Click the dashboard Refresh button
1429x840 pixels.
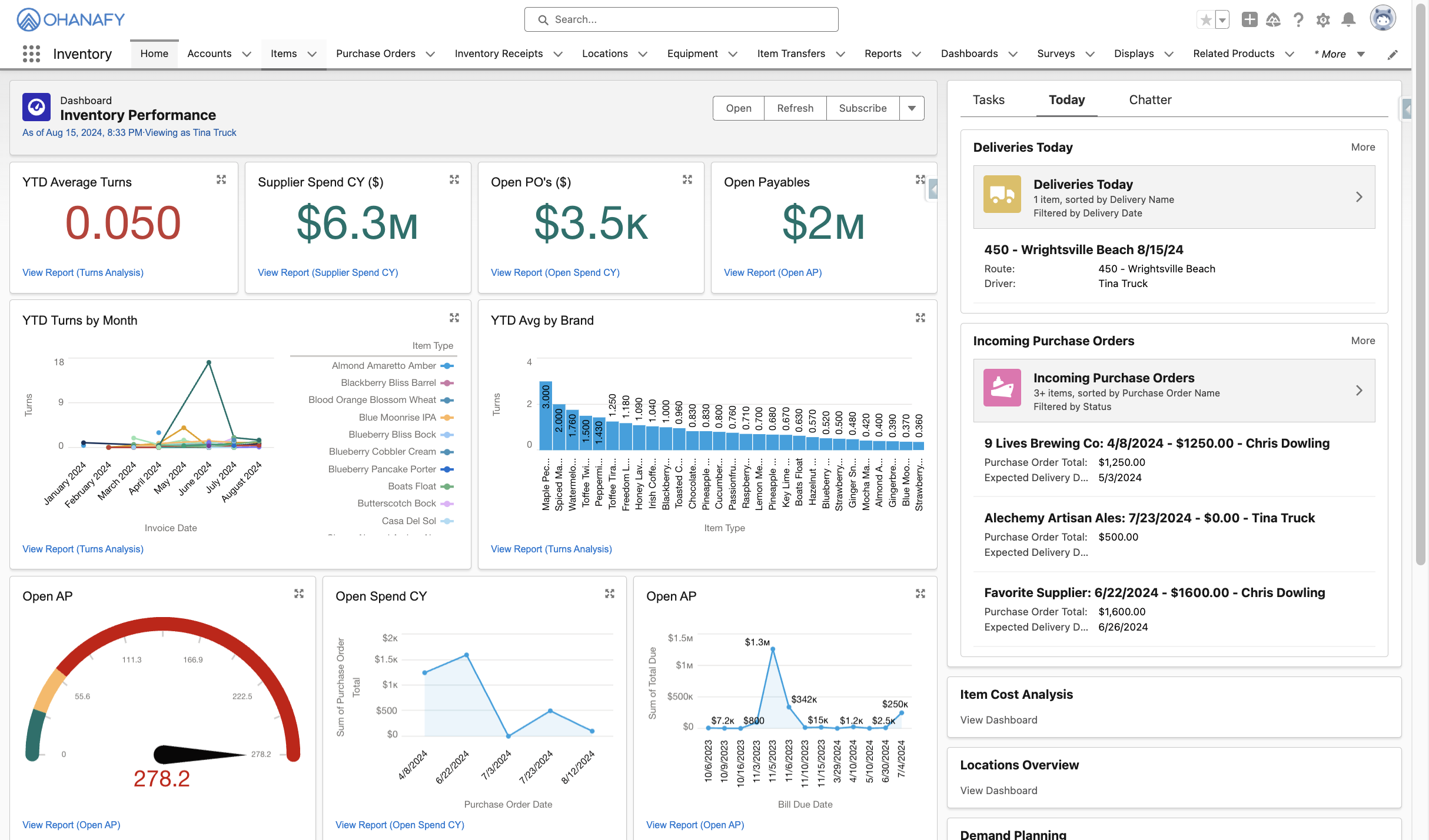(x=795, y=108)
